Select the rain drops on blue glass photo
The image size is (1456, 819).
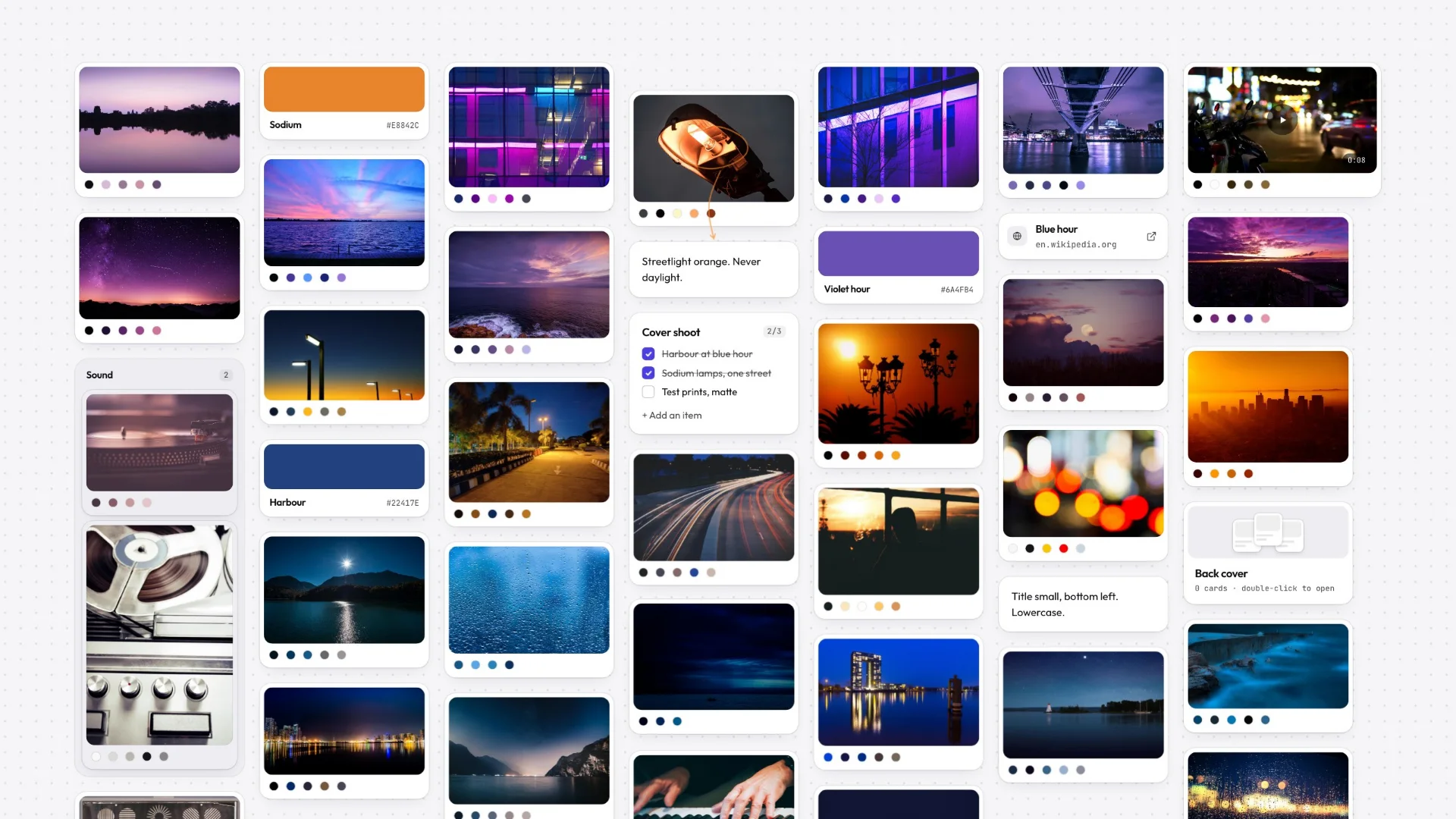[529, 600]
